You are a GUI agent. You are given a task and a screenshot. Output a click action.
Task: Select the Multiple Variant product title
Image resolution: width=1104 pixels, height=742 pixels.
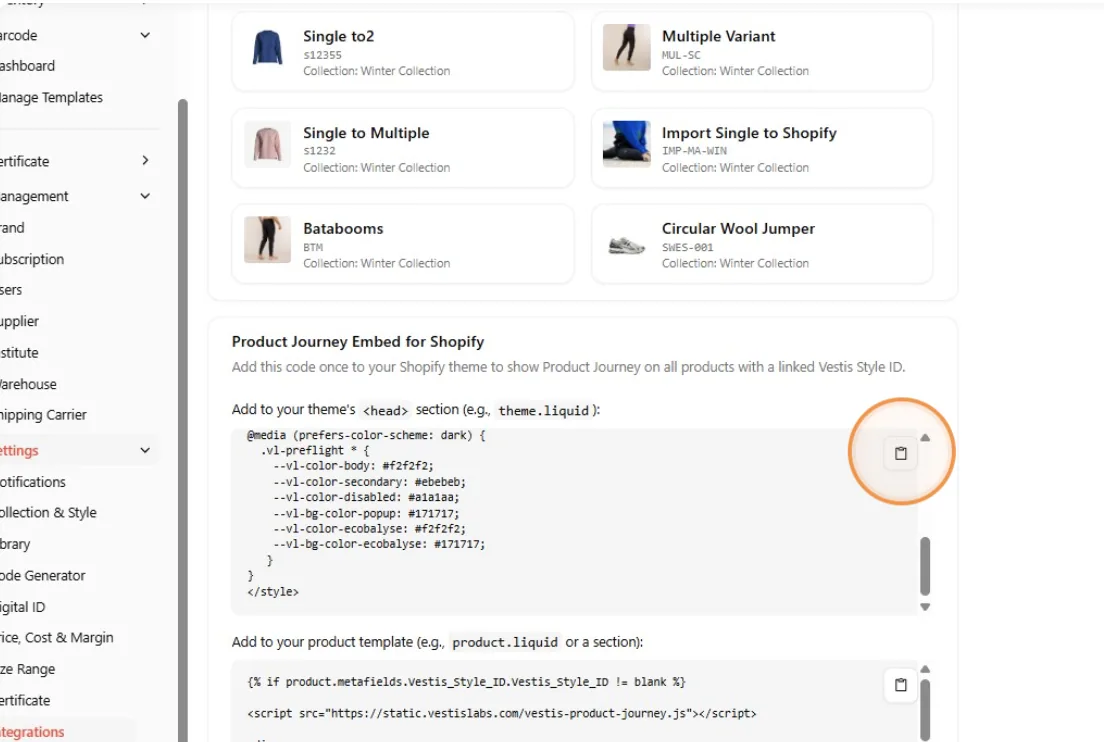pos(718,36)
